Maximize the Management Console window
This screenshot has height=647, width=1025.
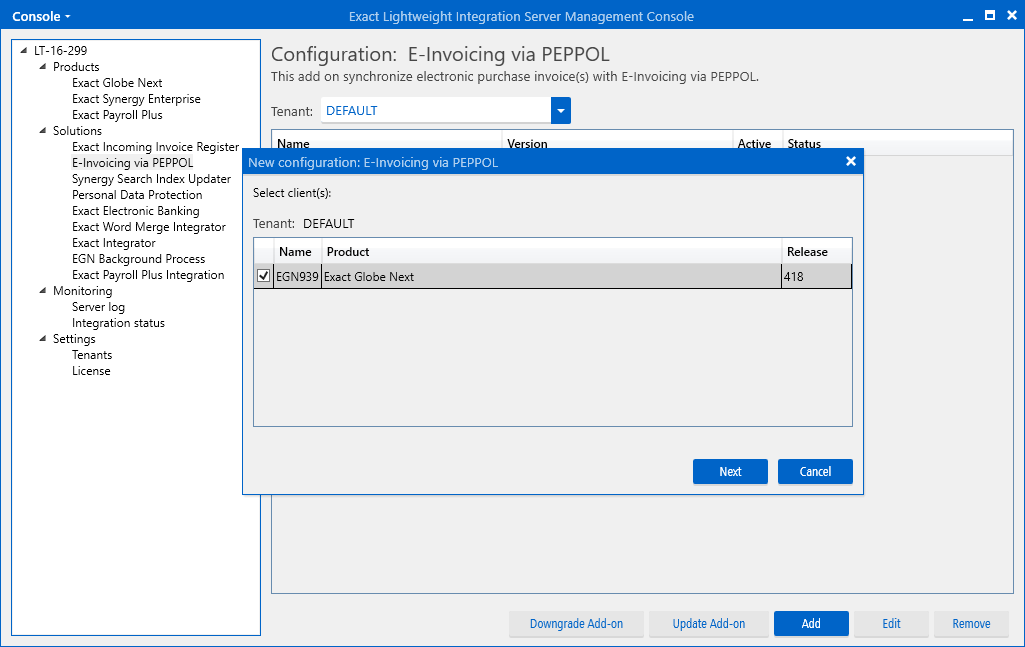[x=990, y=16]
